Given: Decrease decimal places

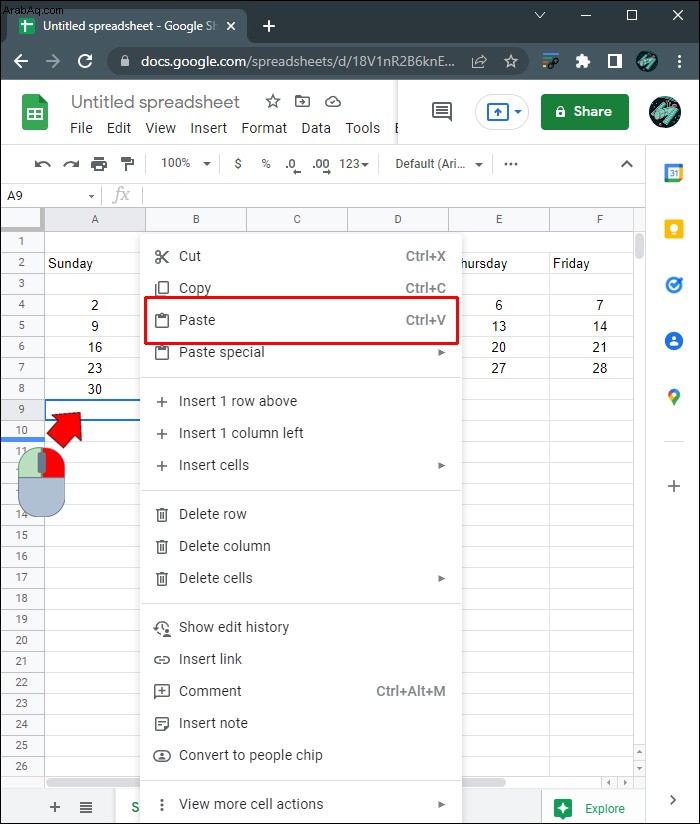Looking at the screenshot, I should pos(293,165).
